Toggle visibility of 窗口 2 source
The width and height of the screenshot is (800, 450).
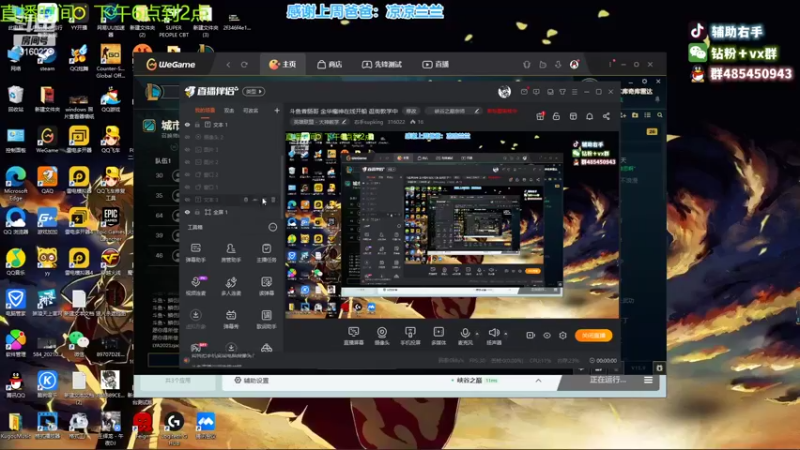[187, 174]
